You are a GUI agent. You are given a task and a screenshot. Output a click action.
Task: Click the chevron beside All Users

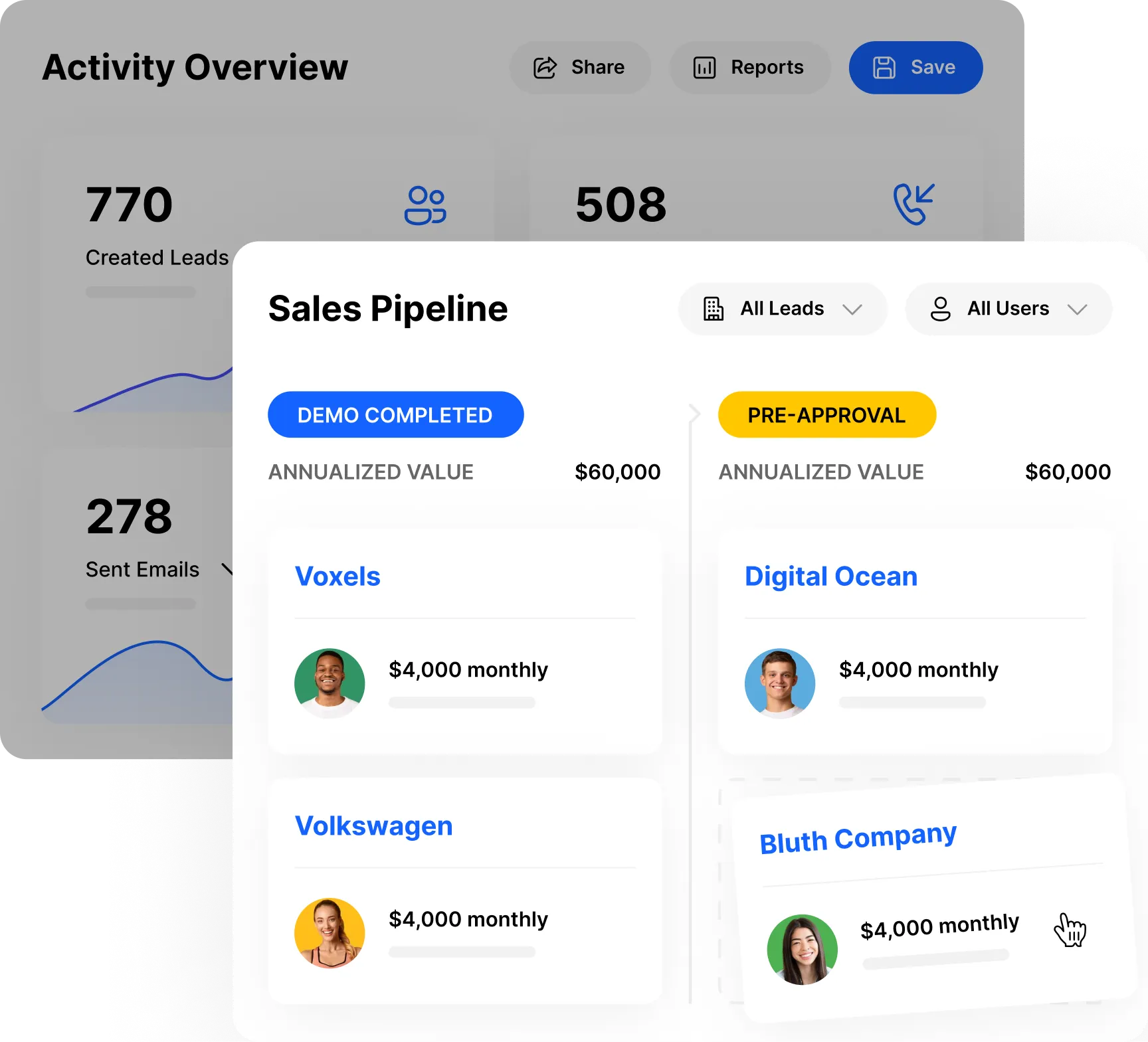1077,309
